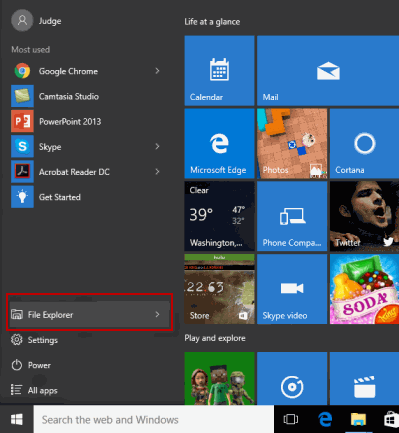Expand Google Chrome jump list arrow
Screen dimensions: 399x433
pos(157,71)
